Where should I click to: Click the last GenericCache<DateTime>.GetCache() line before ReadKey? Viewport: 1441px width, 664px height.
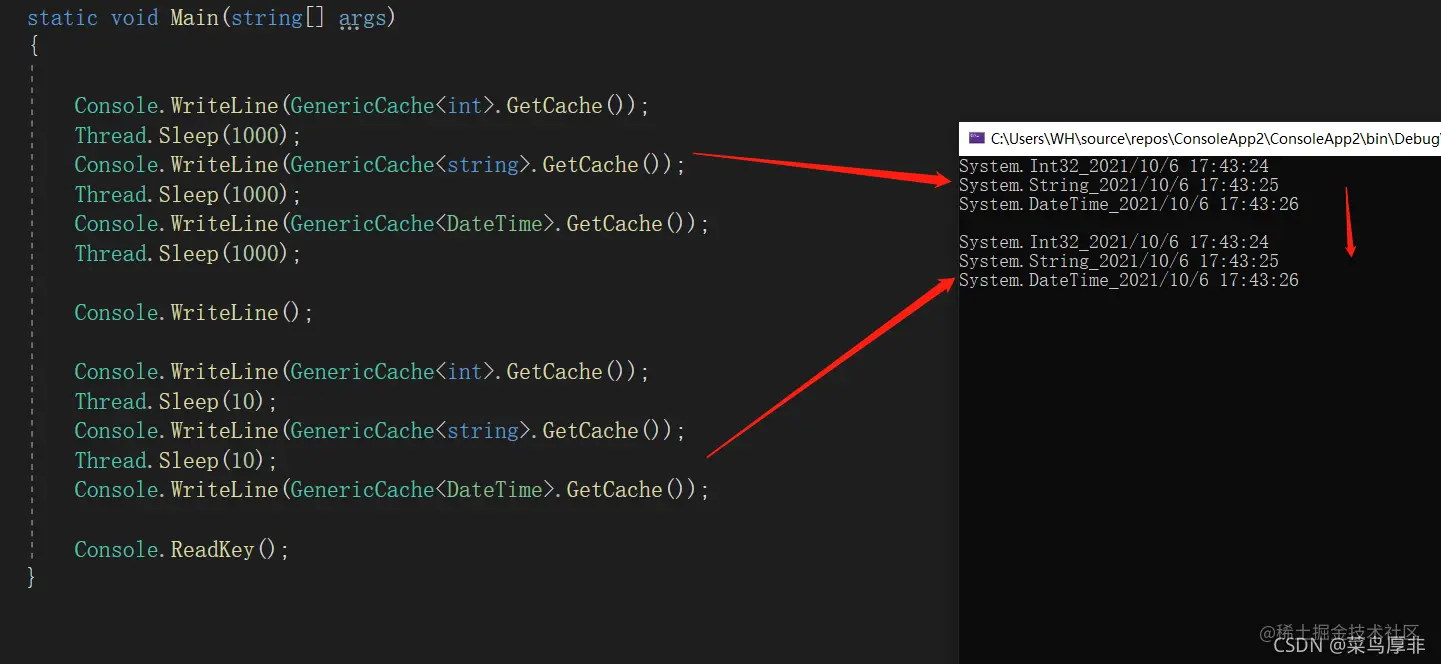pyautogui.click(x=392, y=490)
